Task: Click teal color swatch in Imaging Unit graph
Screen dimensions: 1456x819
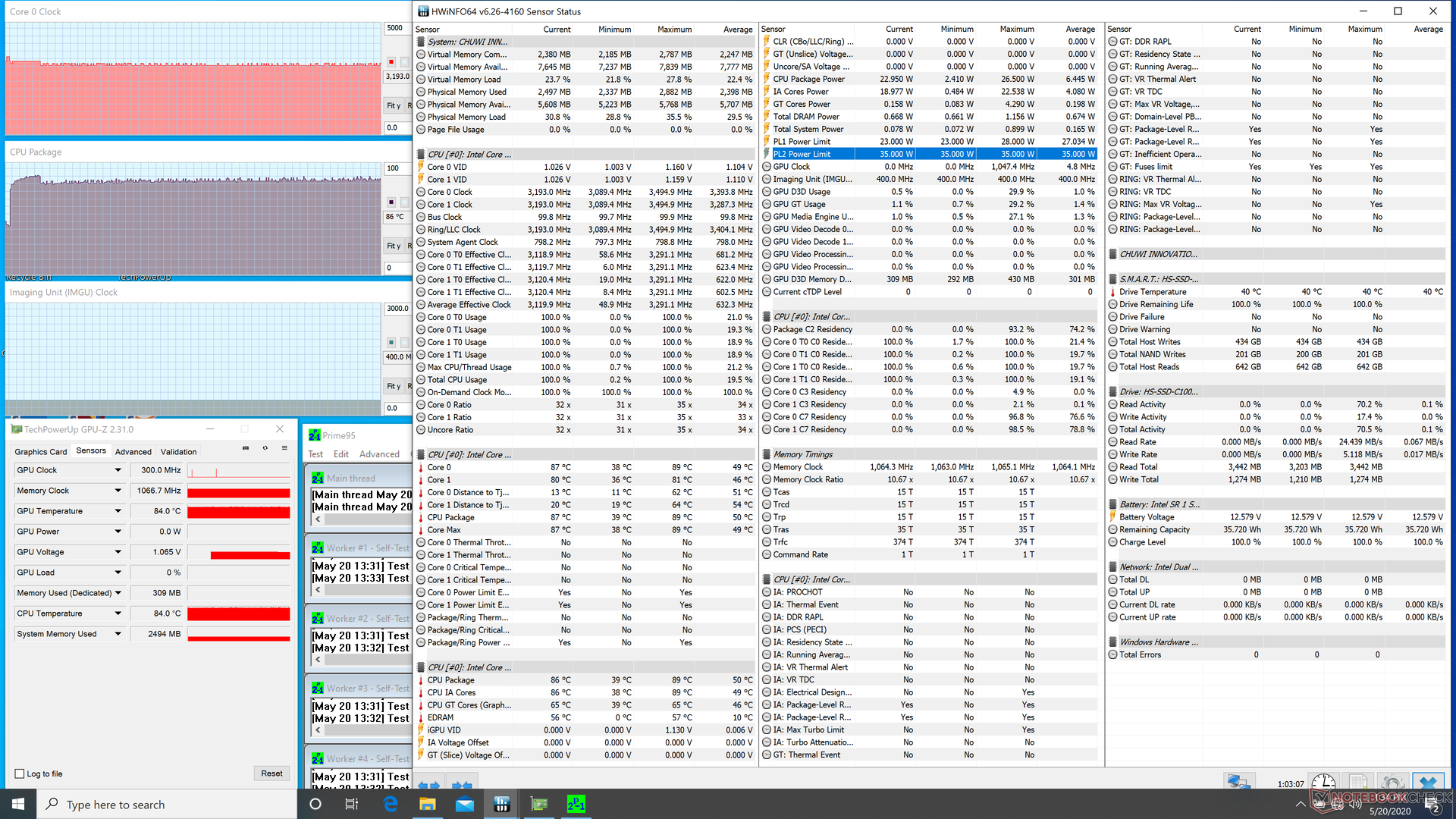Action: (391, 343)
